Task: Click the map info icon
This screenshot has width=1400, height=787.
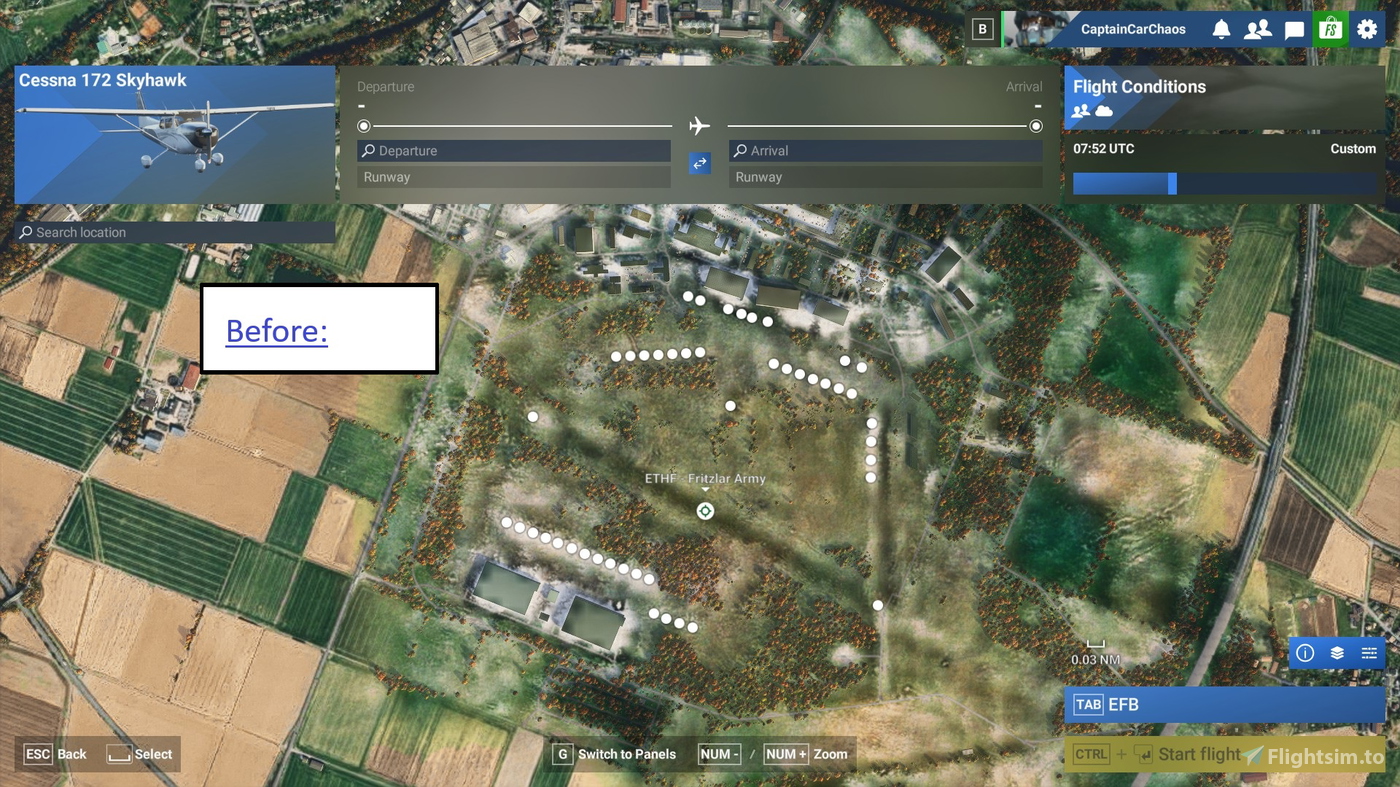Action: 1305,653
